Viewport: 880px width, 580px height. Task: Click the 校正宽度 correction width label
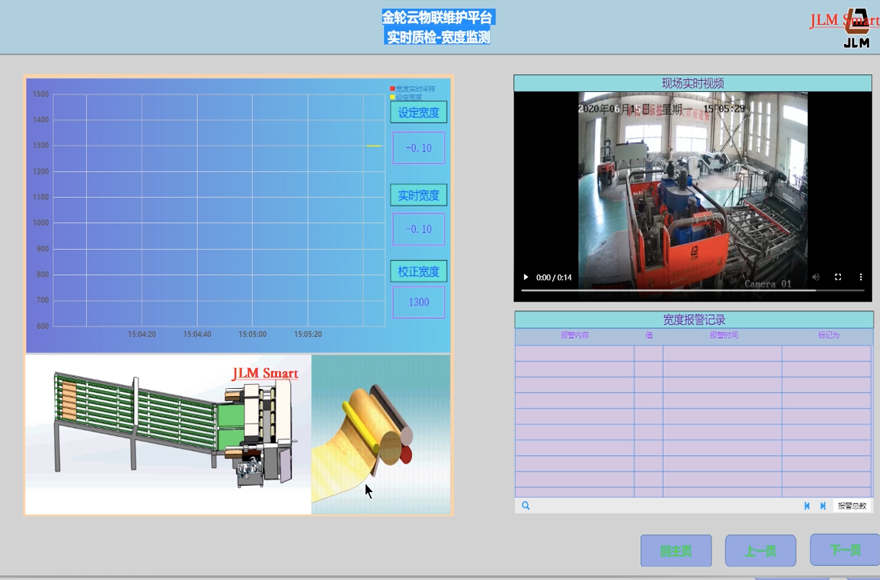(418, 272)
